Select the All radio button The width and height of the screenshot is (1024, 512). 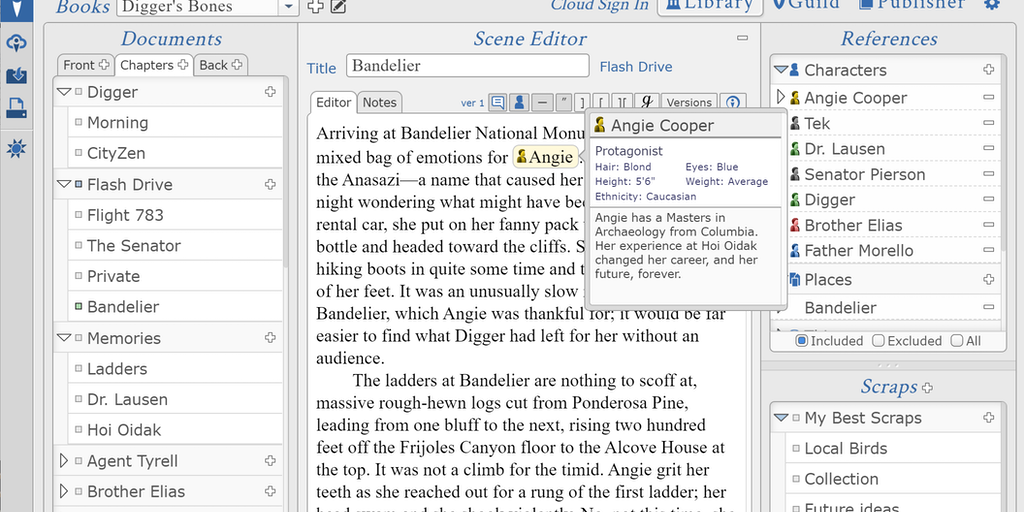click(958, 341)
